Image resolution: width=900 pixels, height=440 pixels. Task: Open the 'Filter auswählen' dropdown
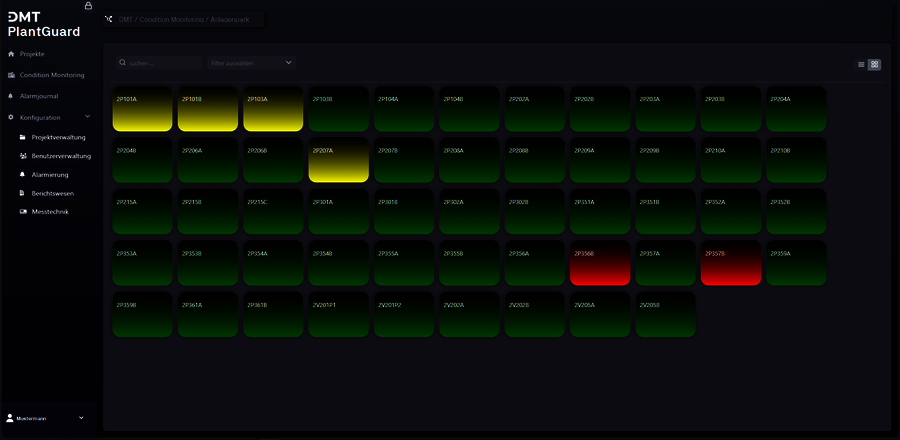click(x=251, y=63)
